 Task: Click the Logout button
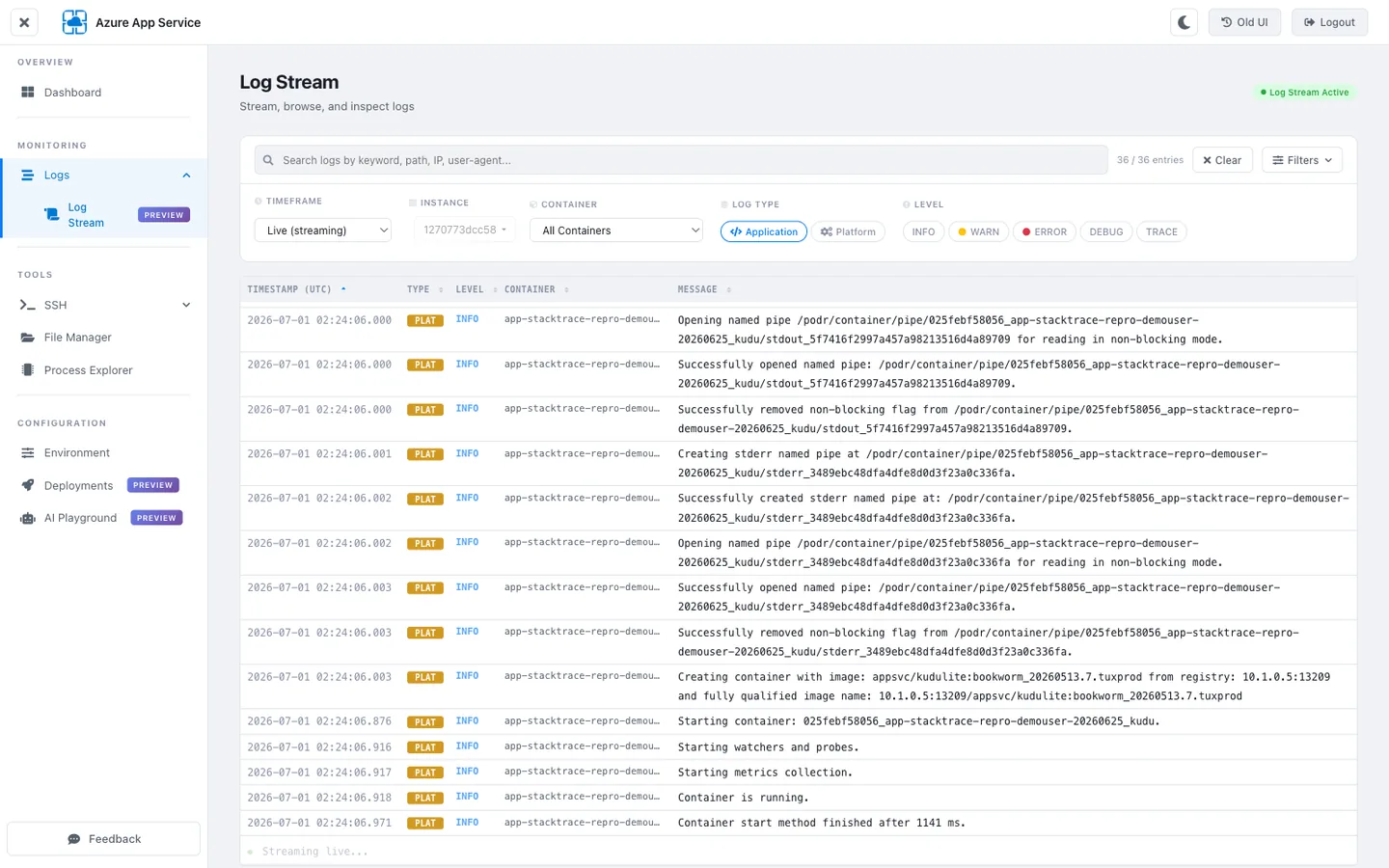tap(1329, 22)
